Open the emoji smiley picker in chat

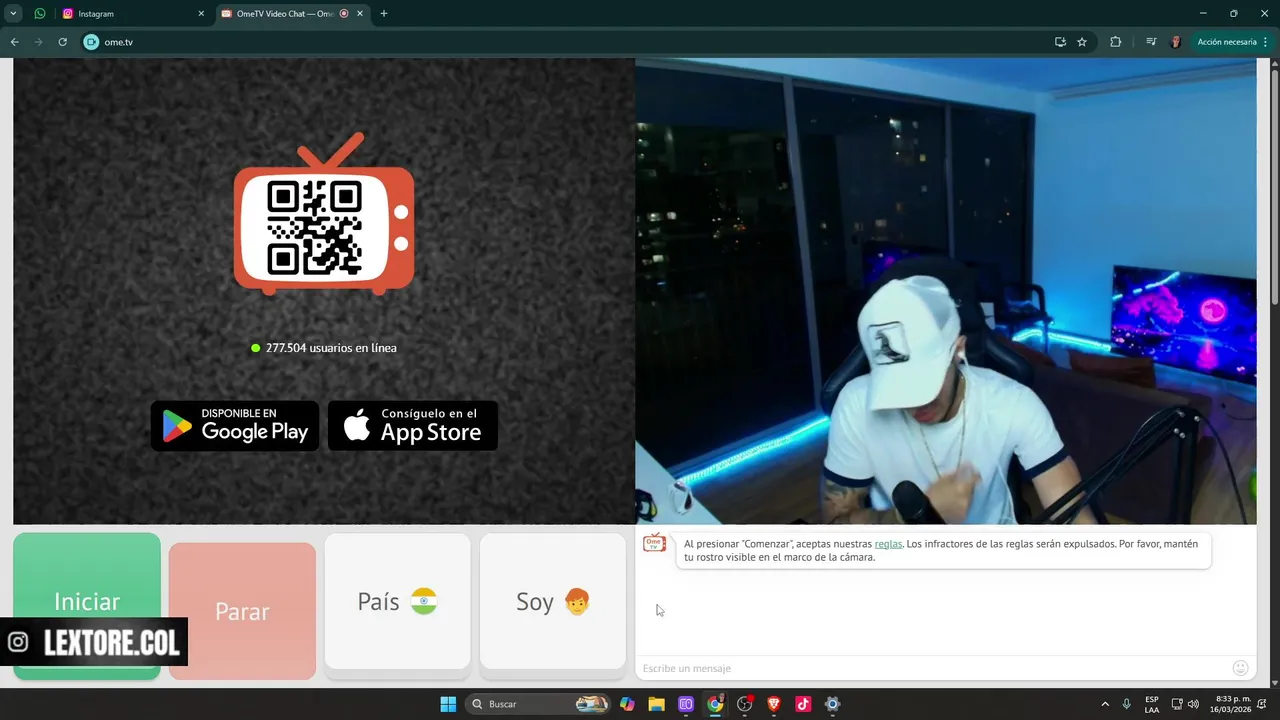point(1240,668)
